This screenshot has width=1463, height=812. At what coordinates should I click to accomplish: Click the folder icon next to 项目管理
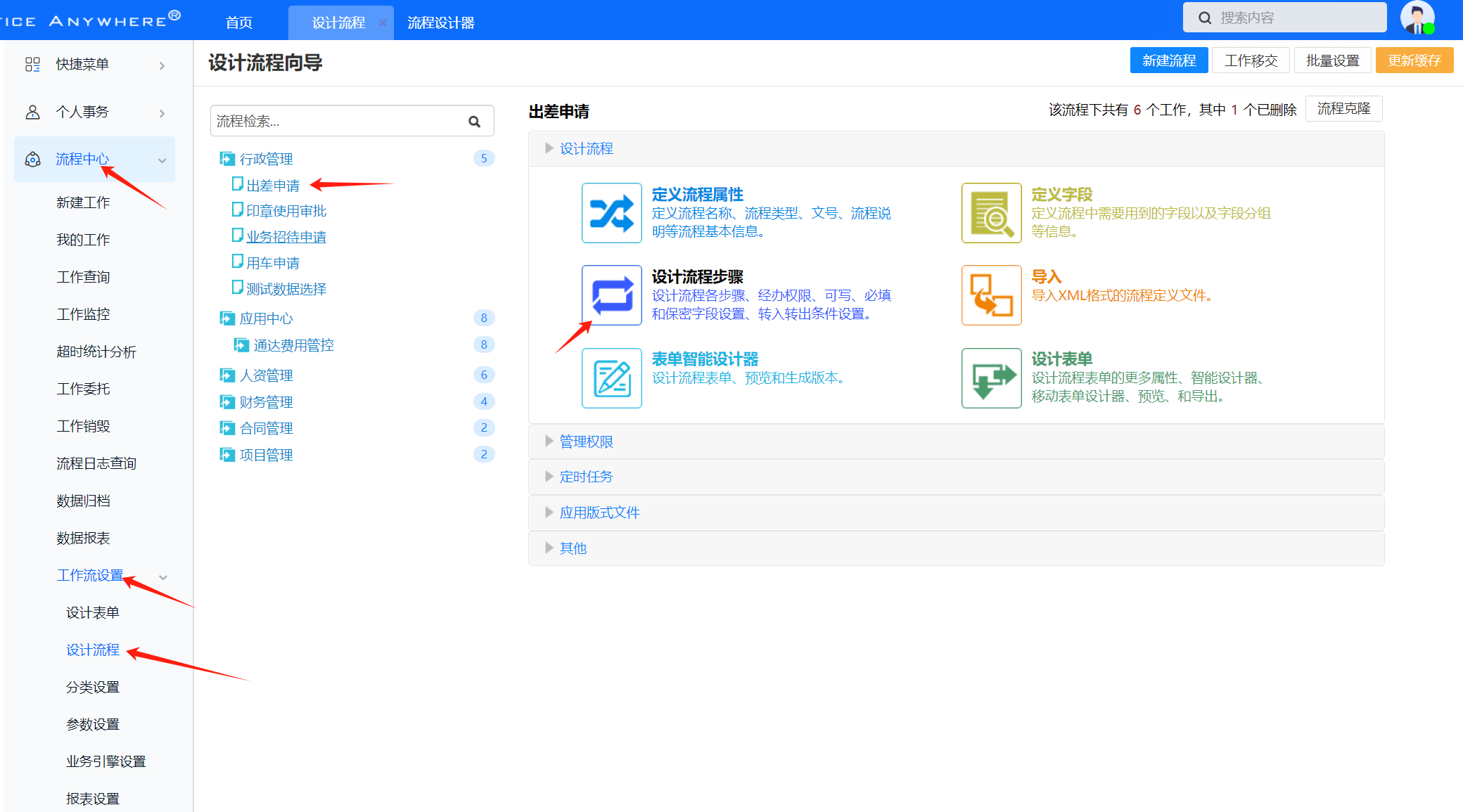pyautogui.click(x=226, y=455)
